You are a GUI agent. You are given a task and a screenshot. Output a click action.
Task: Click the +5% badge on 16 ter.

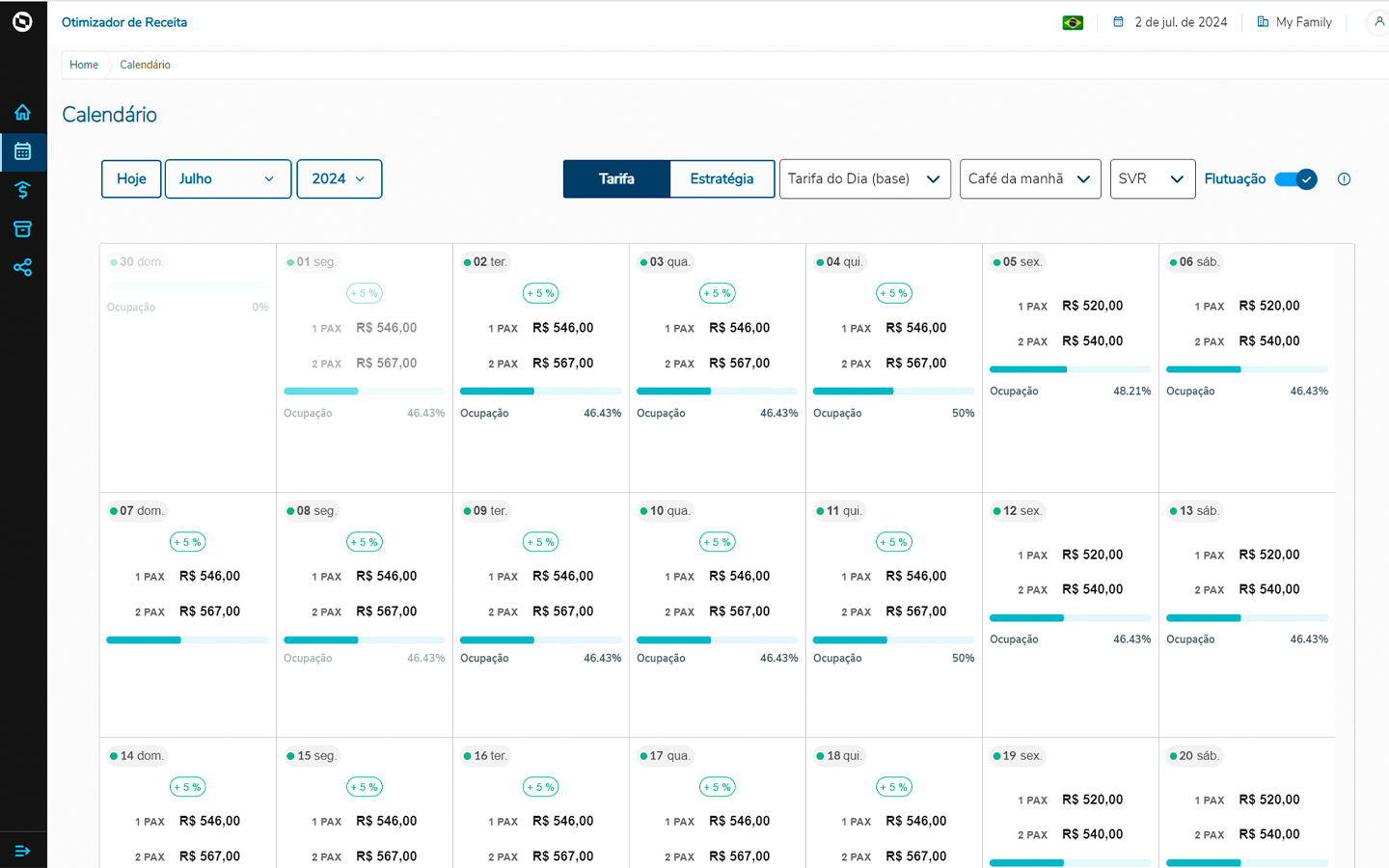point(541,787)
